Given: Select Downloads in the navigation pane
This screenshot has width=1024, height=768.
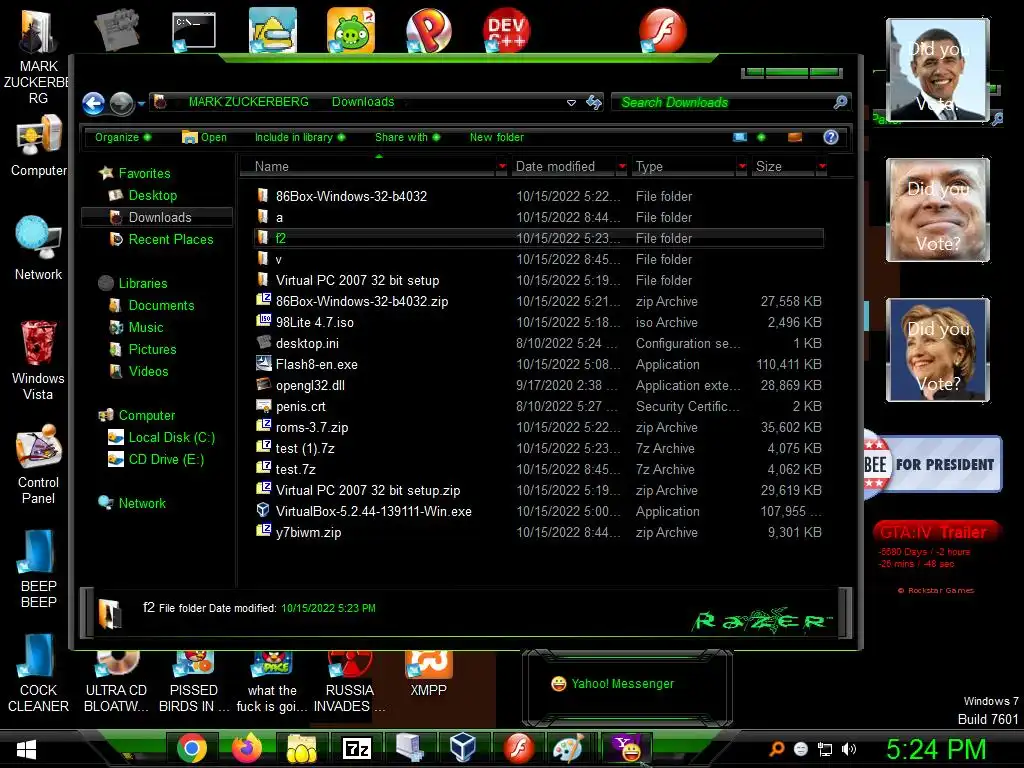Looking at the screenshot, I should [x=157, y=217].
